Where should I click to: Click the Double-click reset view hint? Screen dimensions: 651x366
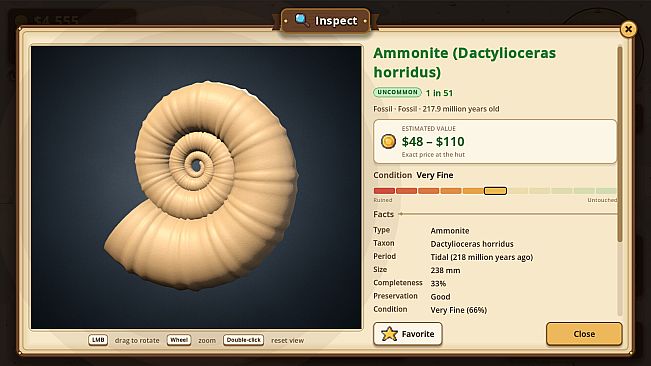pyautogui.click(x=244, y=340)
